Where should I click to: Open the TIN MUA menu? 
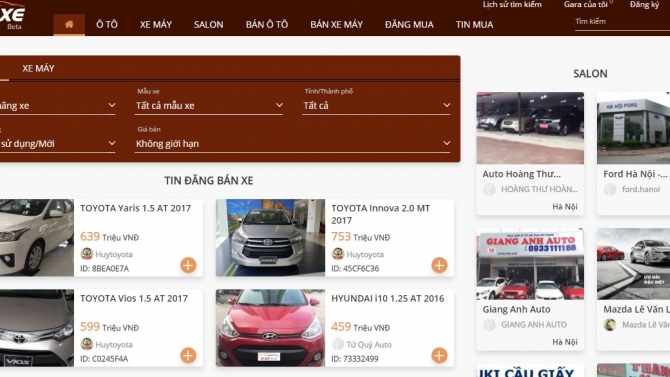(474, 24)
